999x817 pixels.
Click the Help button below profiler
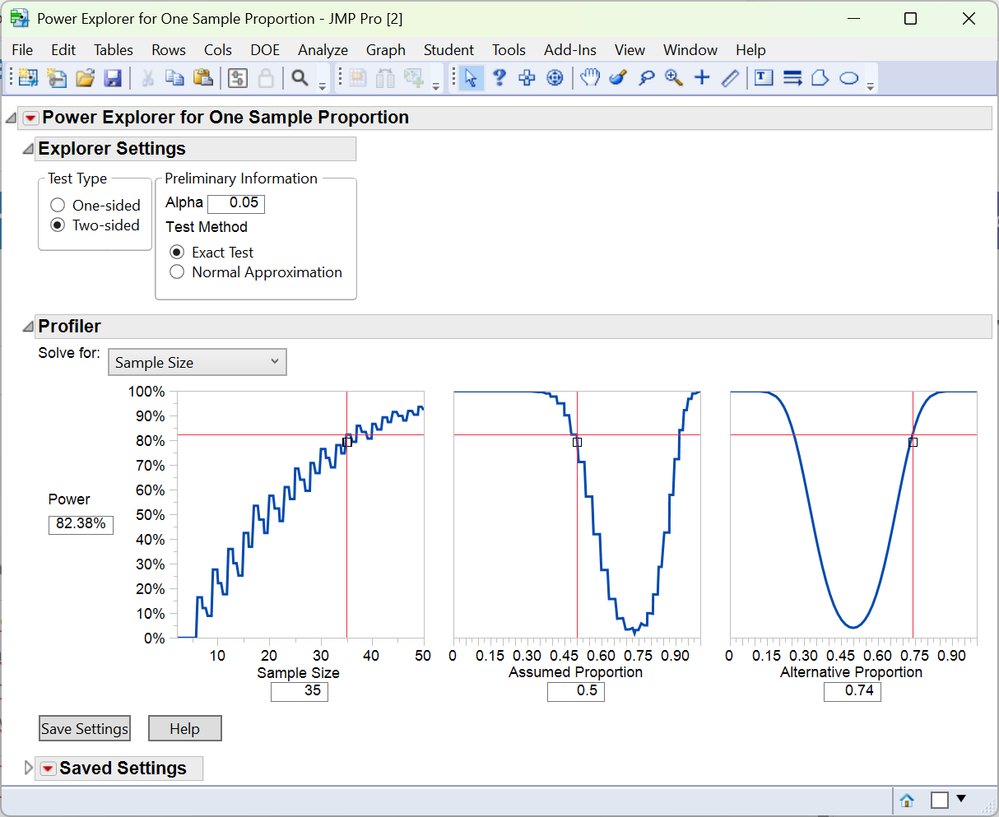click(184, 729)
